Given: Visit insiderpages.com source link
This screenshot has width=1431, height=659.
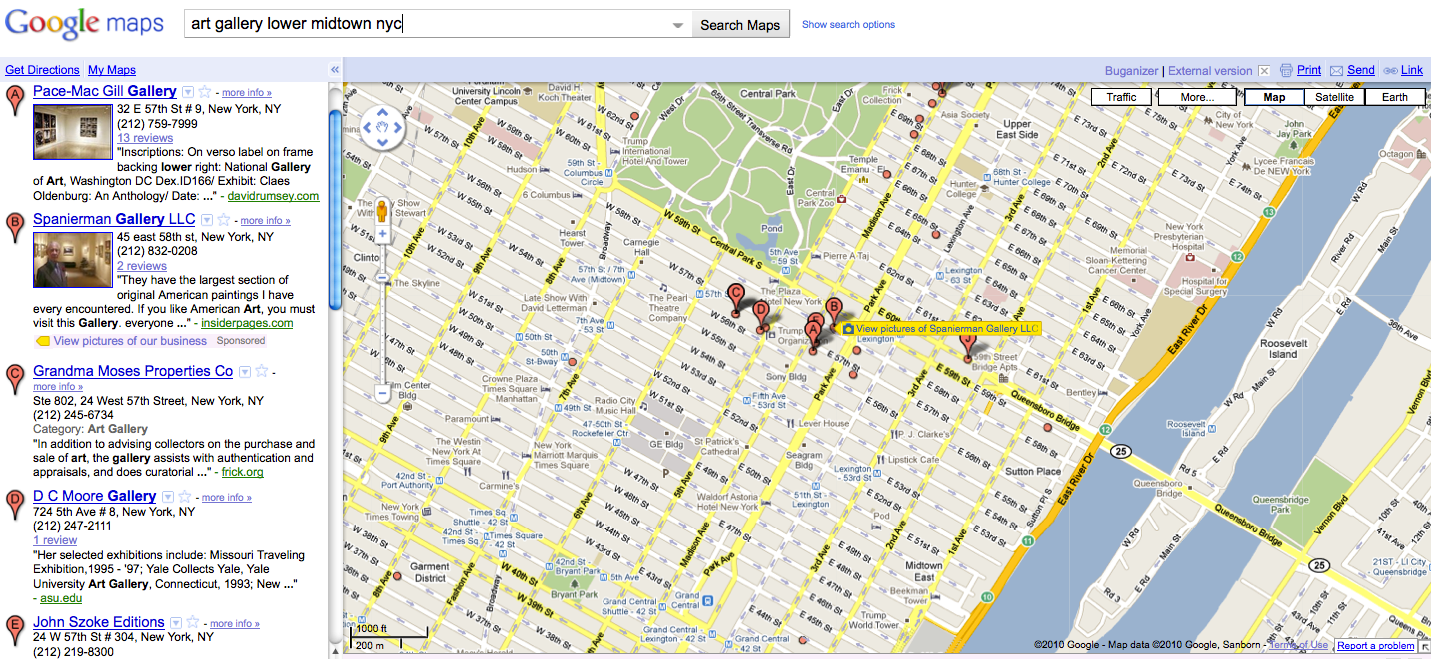Looking at the screenshot, I should pyautogui.click(x=247, y=323).
